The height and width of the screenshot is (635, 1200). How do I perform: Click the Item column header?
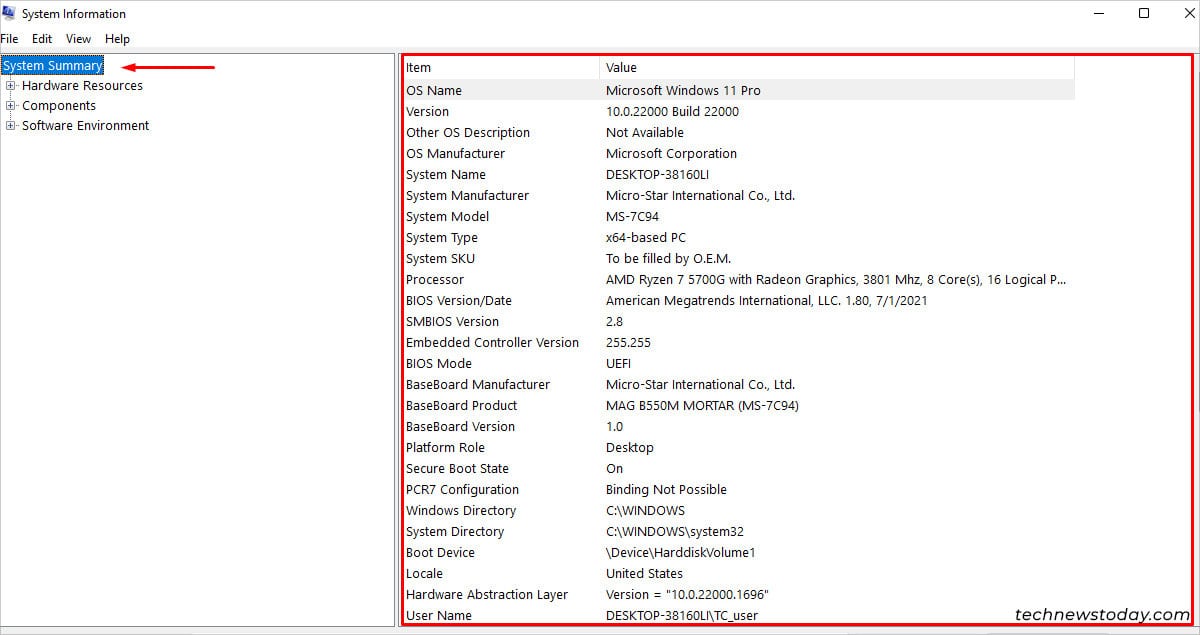tap(500, 68)
